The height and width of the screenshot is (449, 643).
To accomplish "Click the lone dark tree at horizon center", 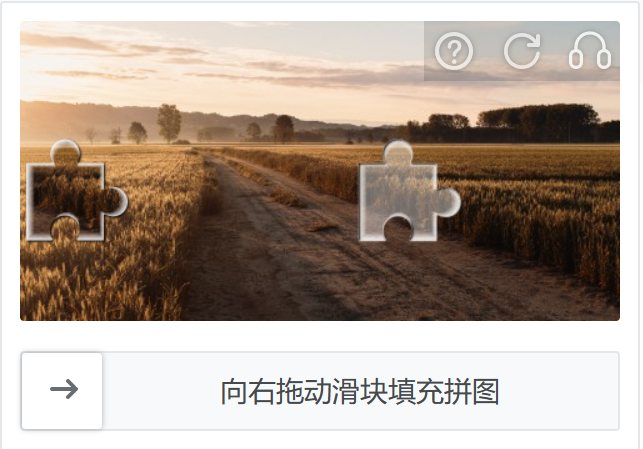I will pos(284,129).
